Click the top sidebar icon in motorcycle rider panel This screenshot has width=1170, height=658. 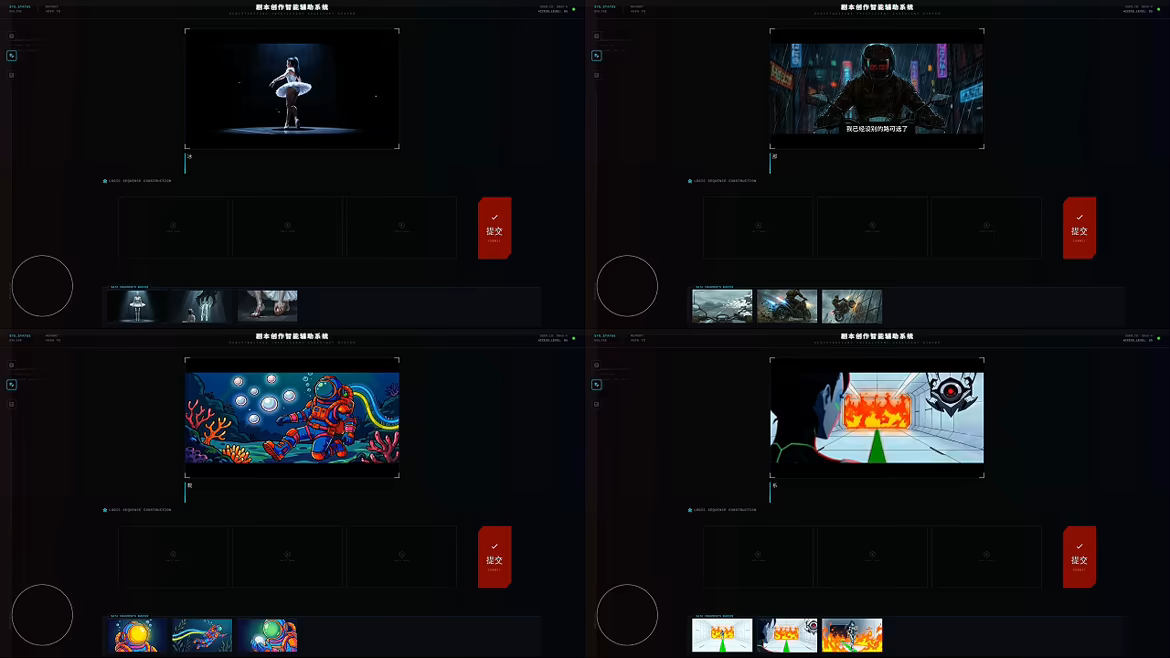coord(597,37)
